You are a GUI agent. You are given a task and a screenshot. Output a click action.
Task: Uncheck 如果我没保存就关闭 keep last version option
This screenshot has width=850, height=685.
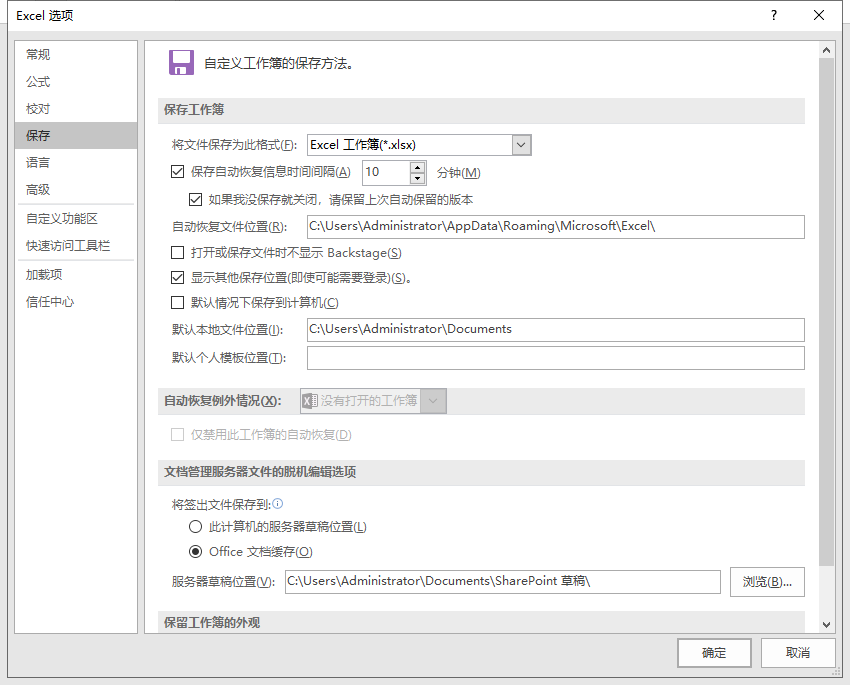coord(195,200)
